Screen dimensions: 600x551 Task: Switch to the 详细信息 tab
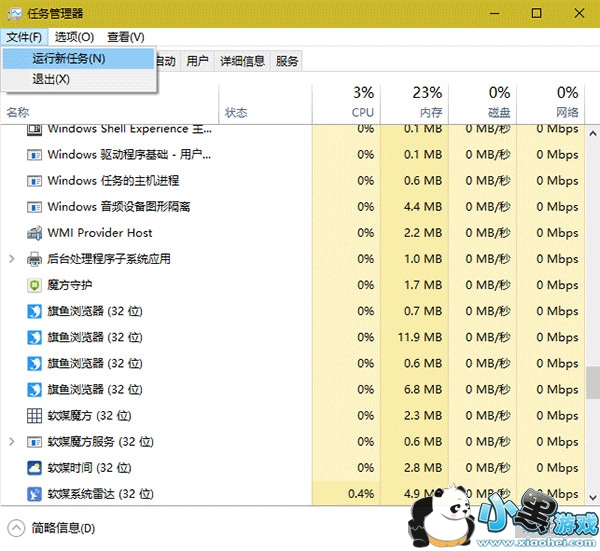tap(242, 61)
